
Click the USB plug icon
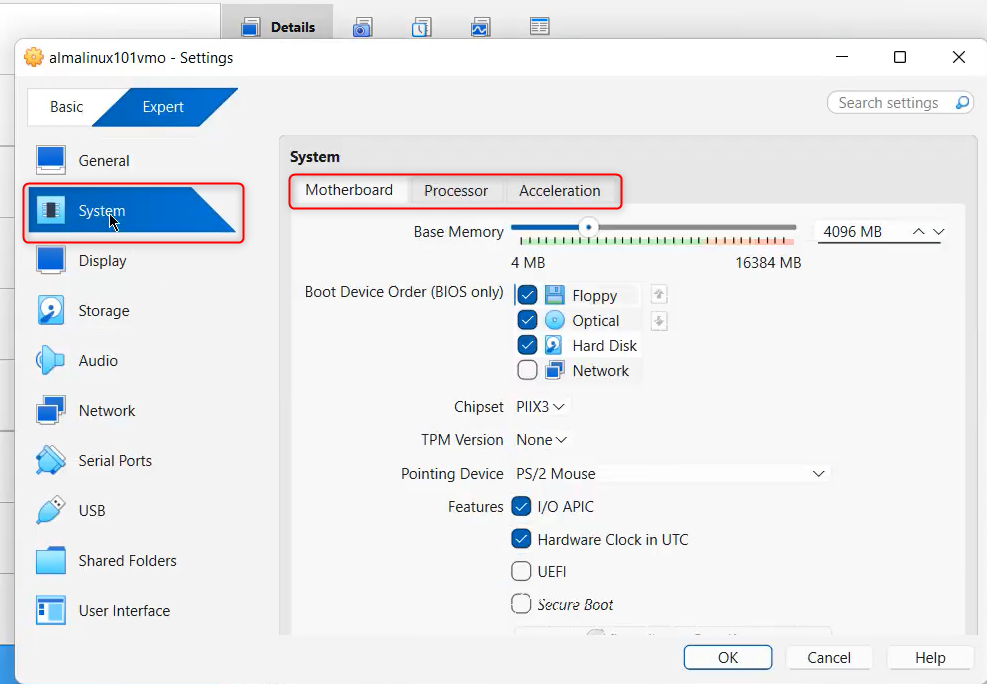point(51,510)
